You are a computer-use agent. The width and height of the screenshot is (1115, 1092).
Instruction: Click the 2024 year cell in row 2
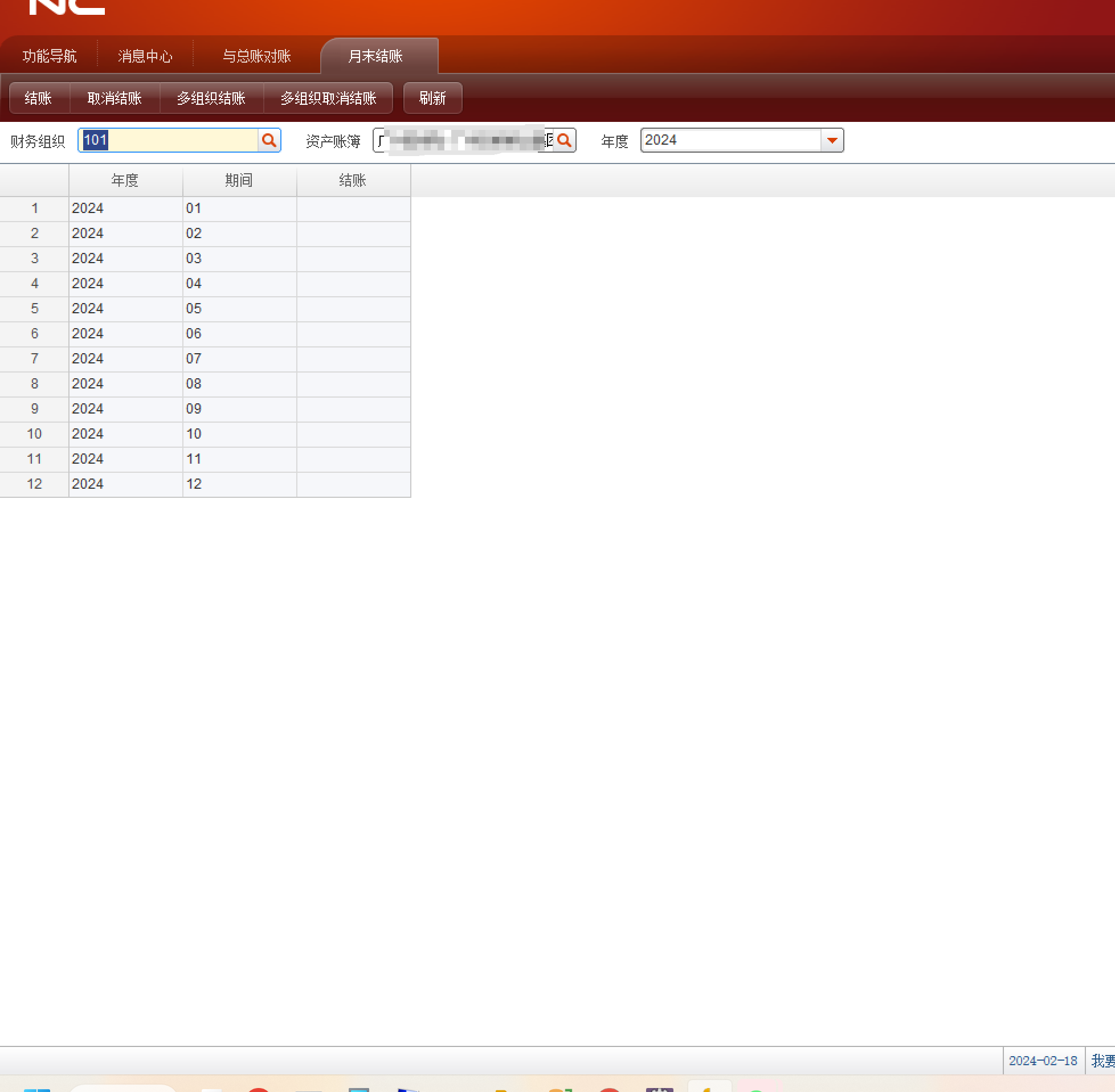[x=125, y=234]
